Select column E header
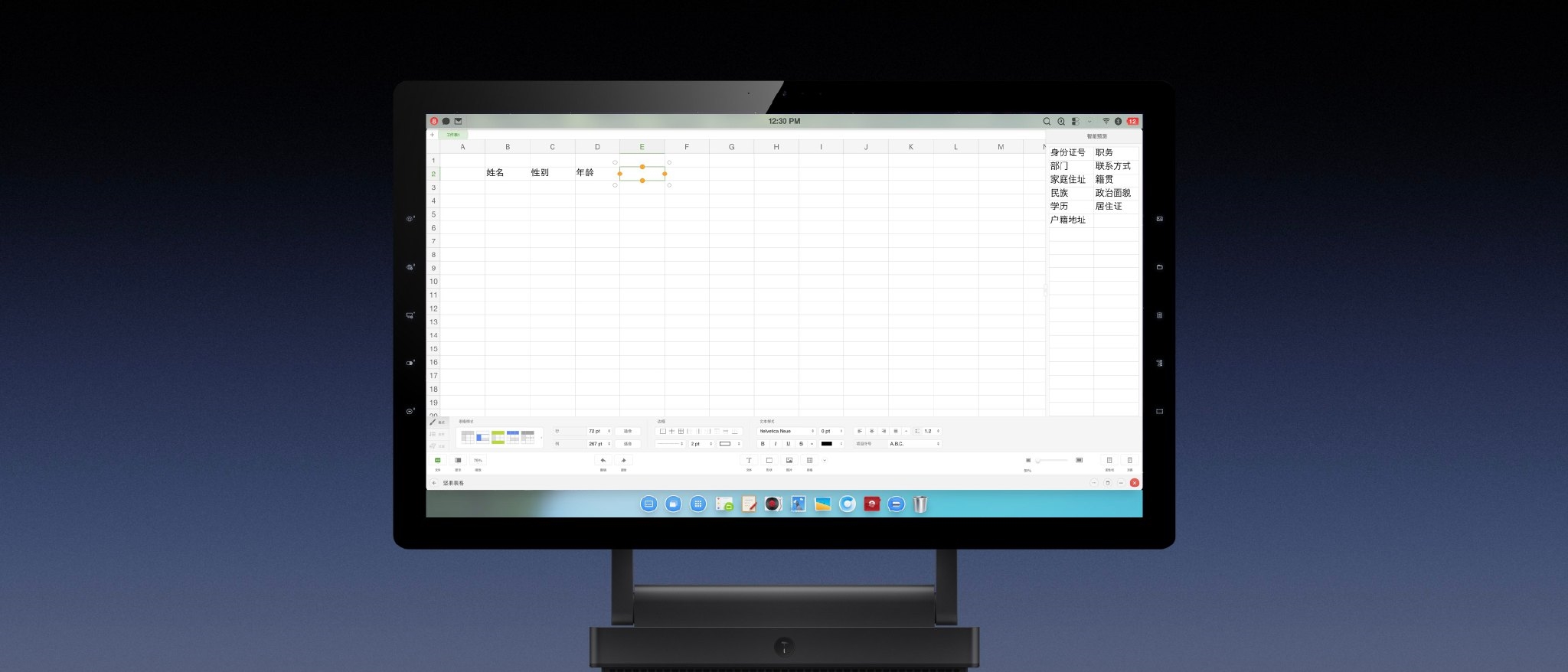The image size is (1568, 672). pos(642,147)
